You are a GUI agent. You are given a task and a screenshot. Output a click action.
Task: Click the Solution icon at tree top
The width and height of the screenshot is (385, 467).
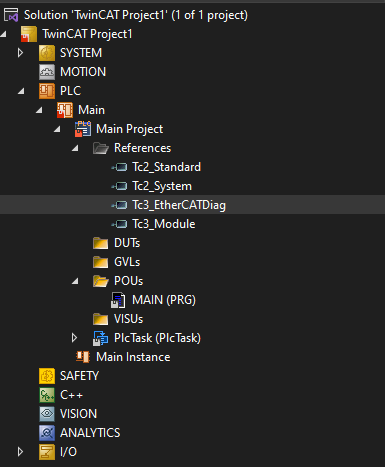point(11,15)
